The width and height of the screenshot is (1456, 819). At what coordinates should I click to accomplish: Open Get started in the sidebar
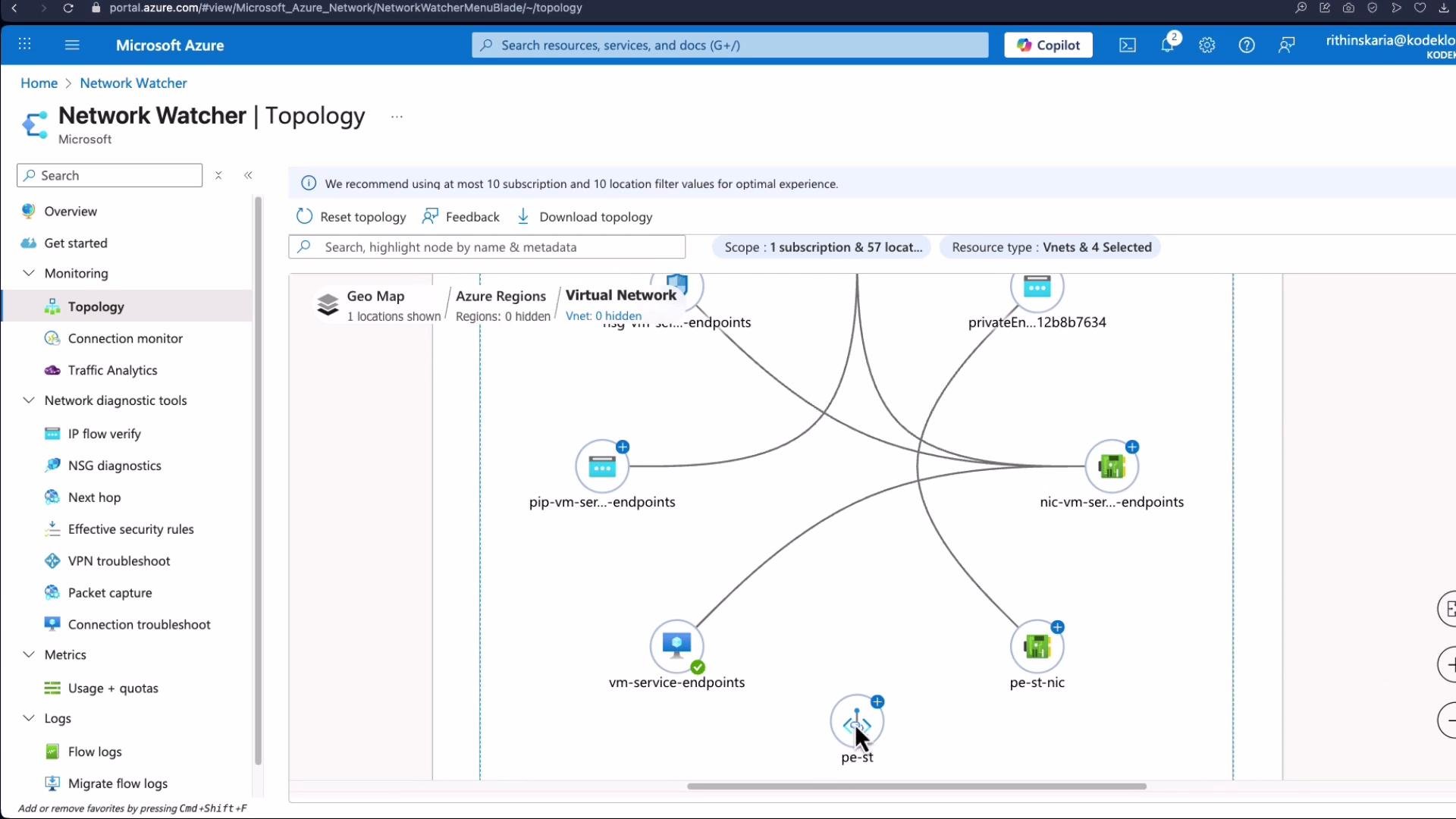76,243
